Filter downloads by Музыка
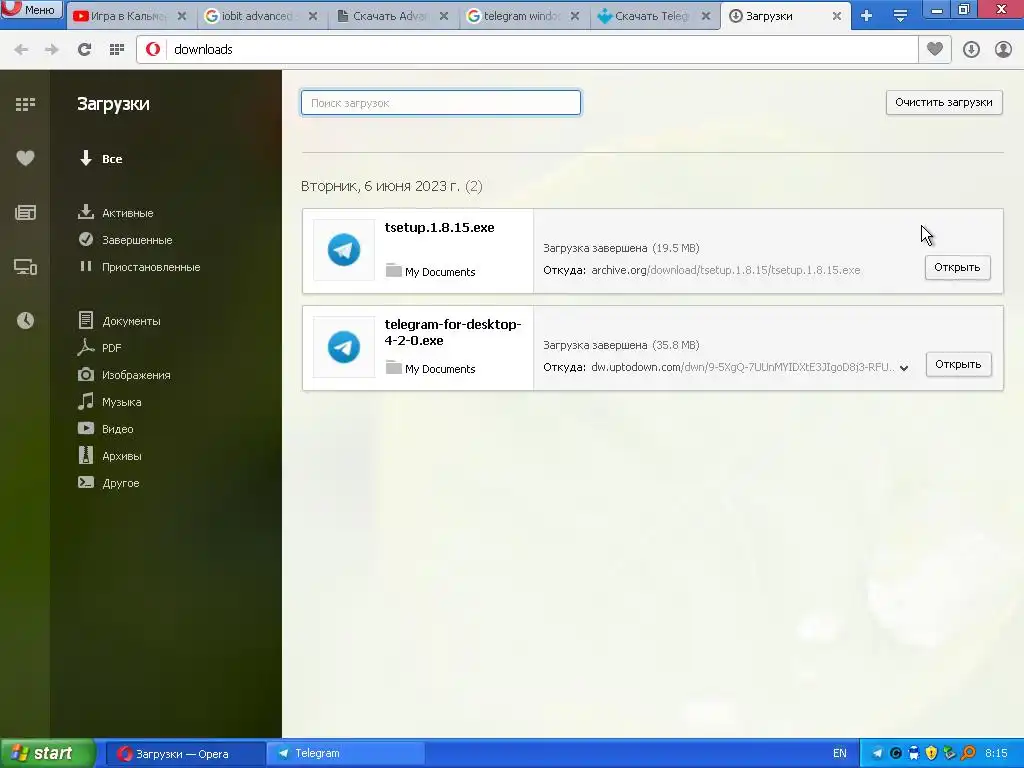Viewport: 1024px width, 768px height. (110, 402)
